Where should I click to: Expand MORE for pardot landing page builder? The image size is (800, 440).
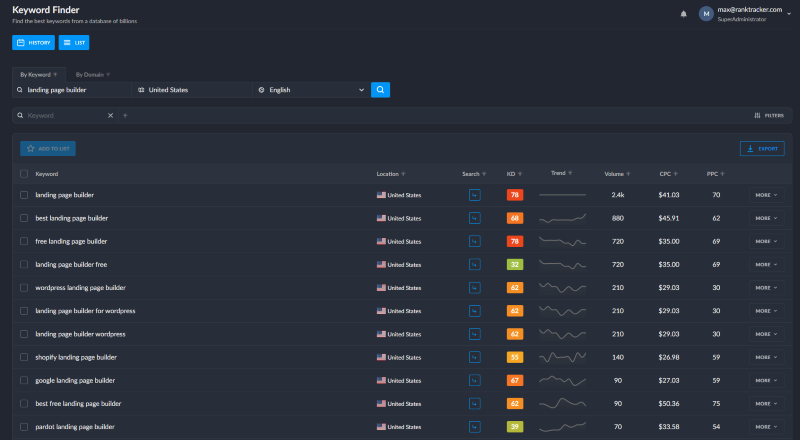766,427
